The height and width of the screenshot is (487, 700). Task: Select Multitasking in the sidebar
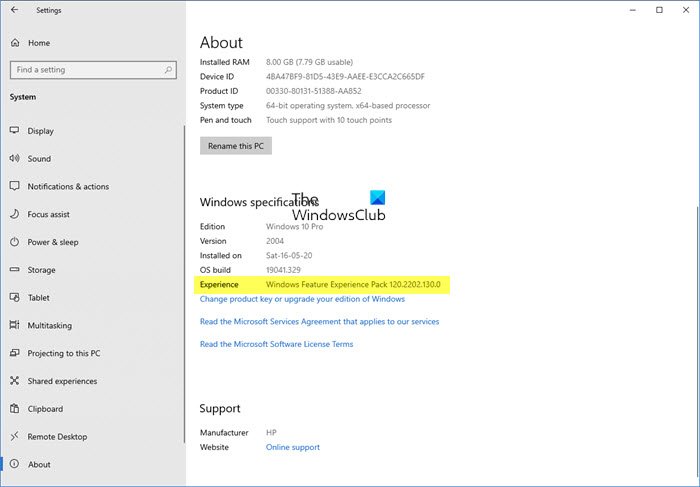point(93,325)
